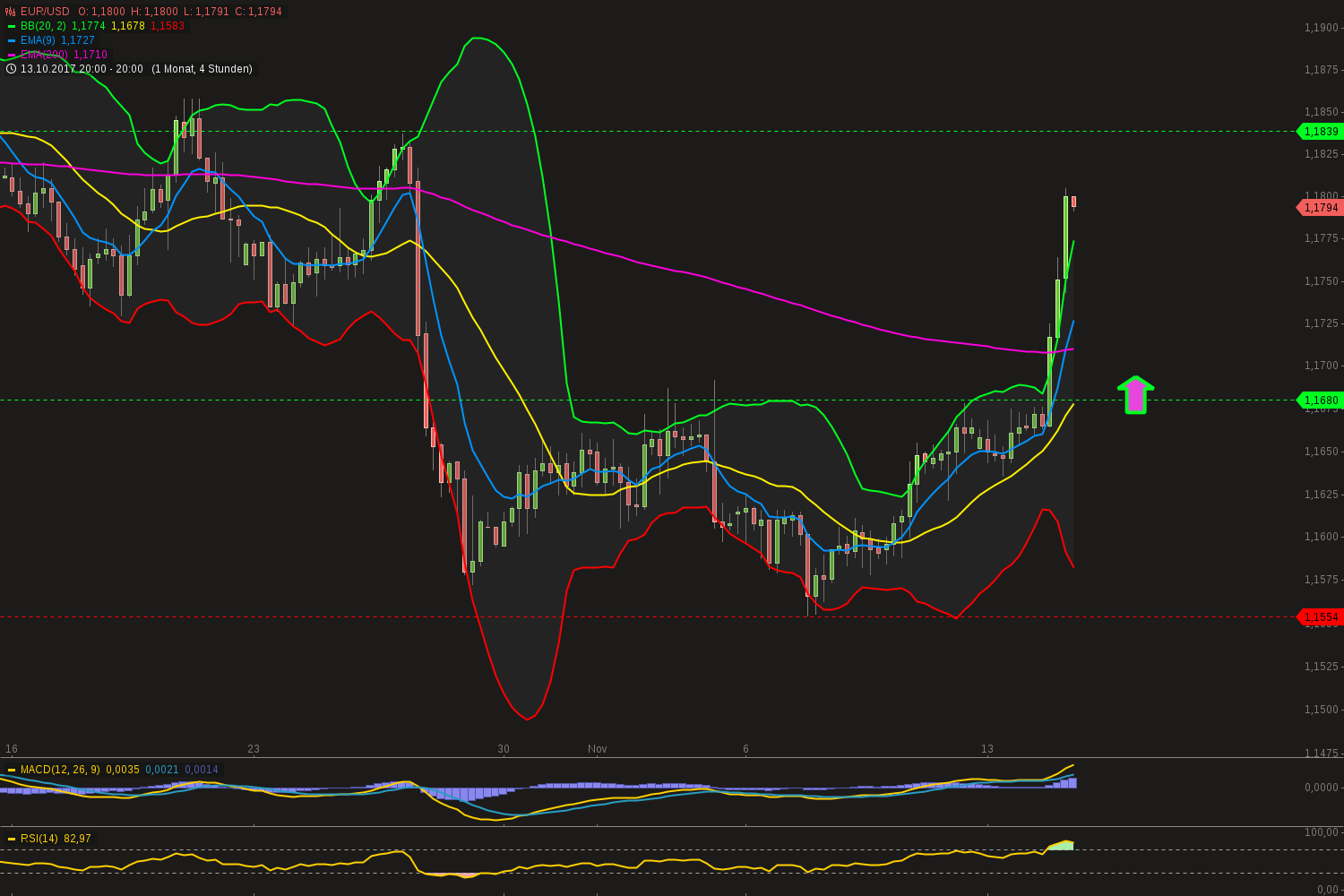The height and width of the screenshot is (896, 1344).
Task: Click the 1,1900 price axis label
Action: pyautogui.click(x=1322, y=28)
